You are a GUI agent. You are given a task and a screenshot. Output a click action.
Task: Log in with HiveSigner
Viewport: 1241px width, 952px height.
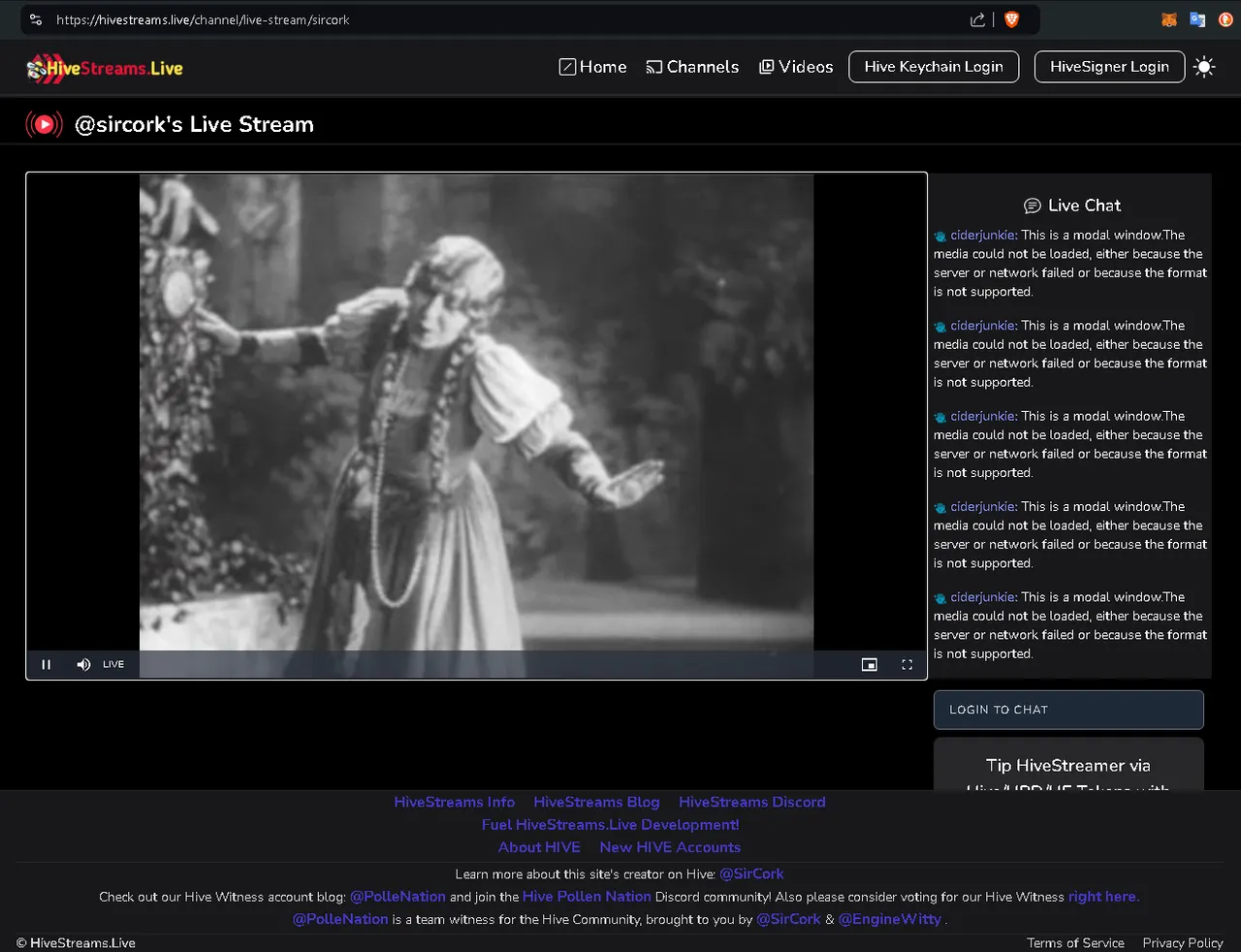(x=1109, y=67)
